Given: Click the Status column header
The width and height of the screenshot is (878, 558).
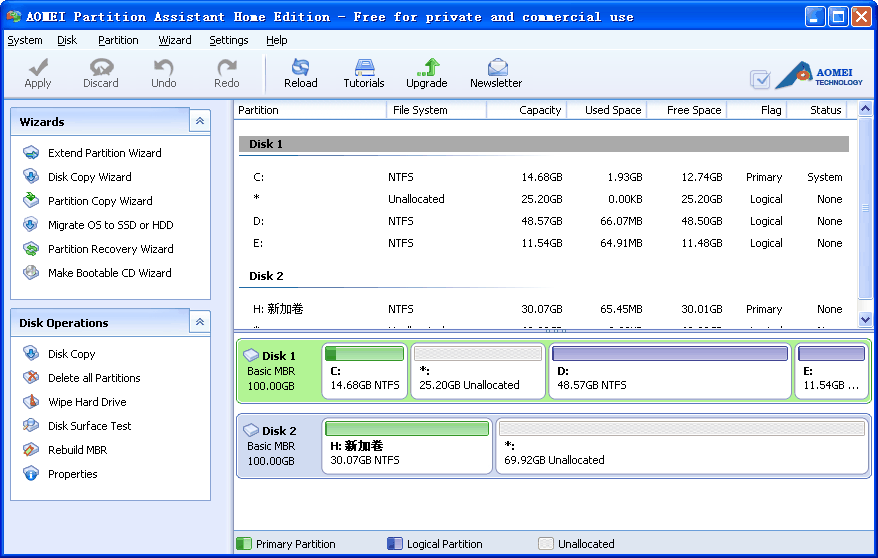Looking at the screenshot, I should (x=818, y=110).
